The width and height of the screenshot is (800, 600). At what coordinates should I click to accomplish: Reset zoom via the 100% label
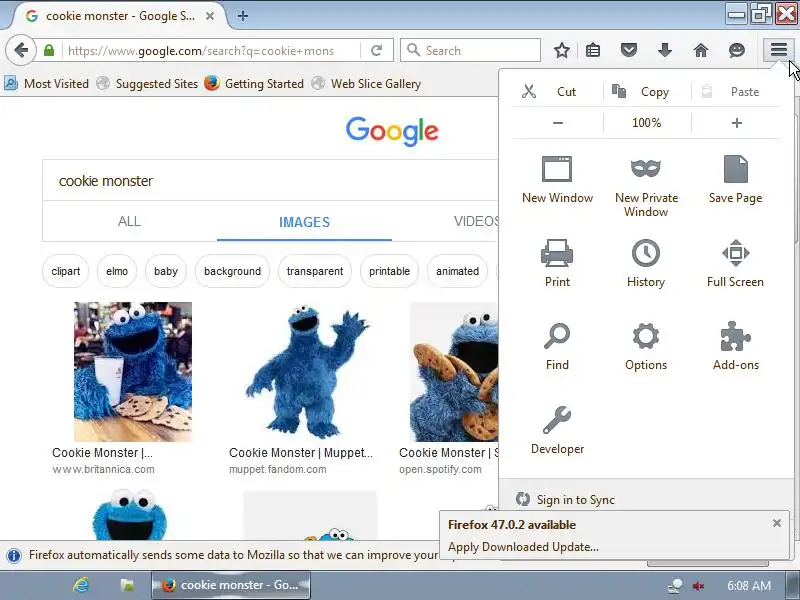[646, 123]
